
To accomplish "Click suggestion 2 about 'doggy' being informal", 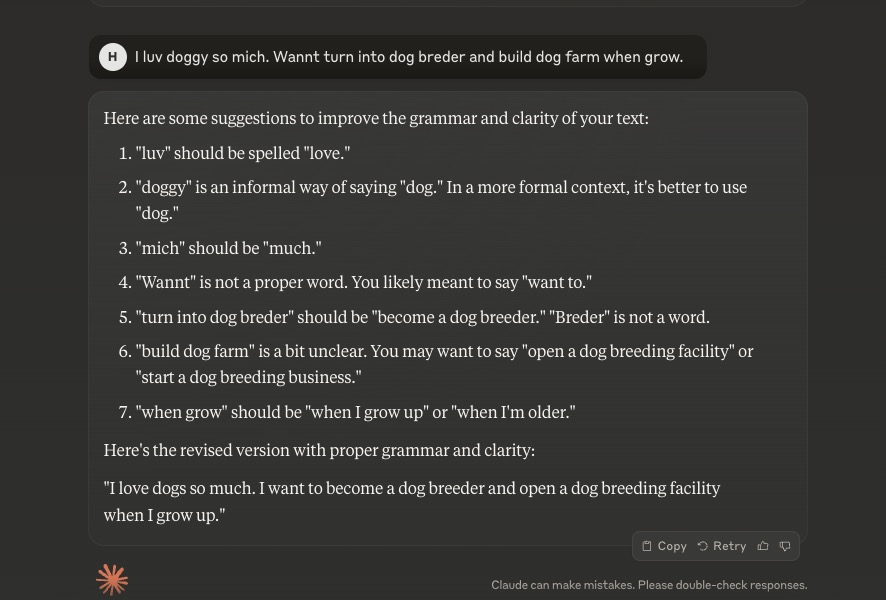I will (x=441, y=200).
